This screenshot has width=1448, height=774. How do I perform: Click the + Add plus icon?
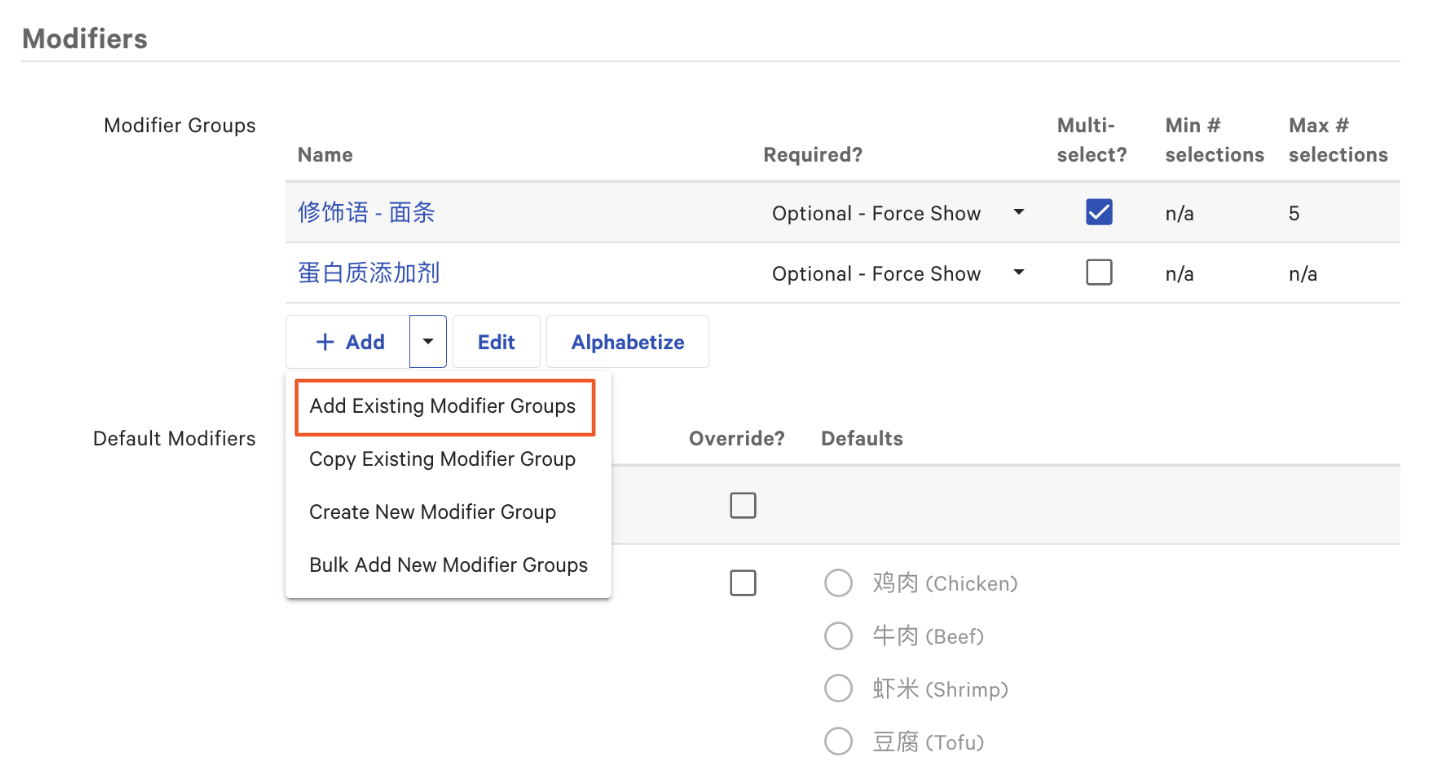click(324, 341)
